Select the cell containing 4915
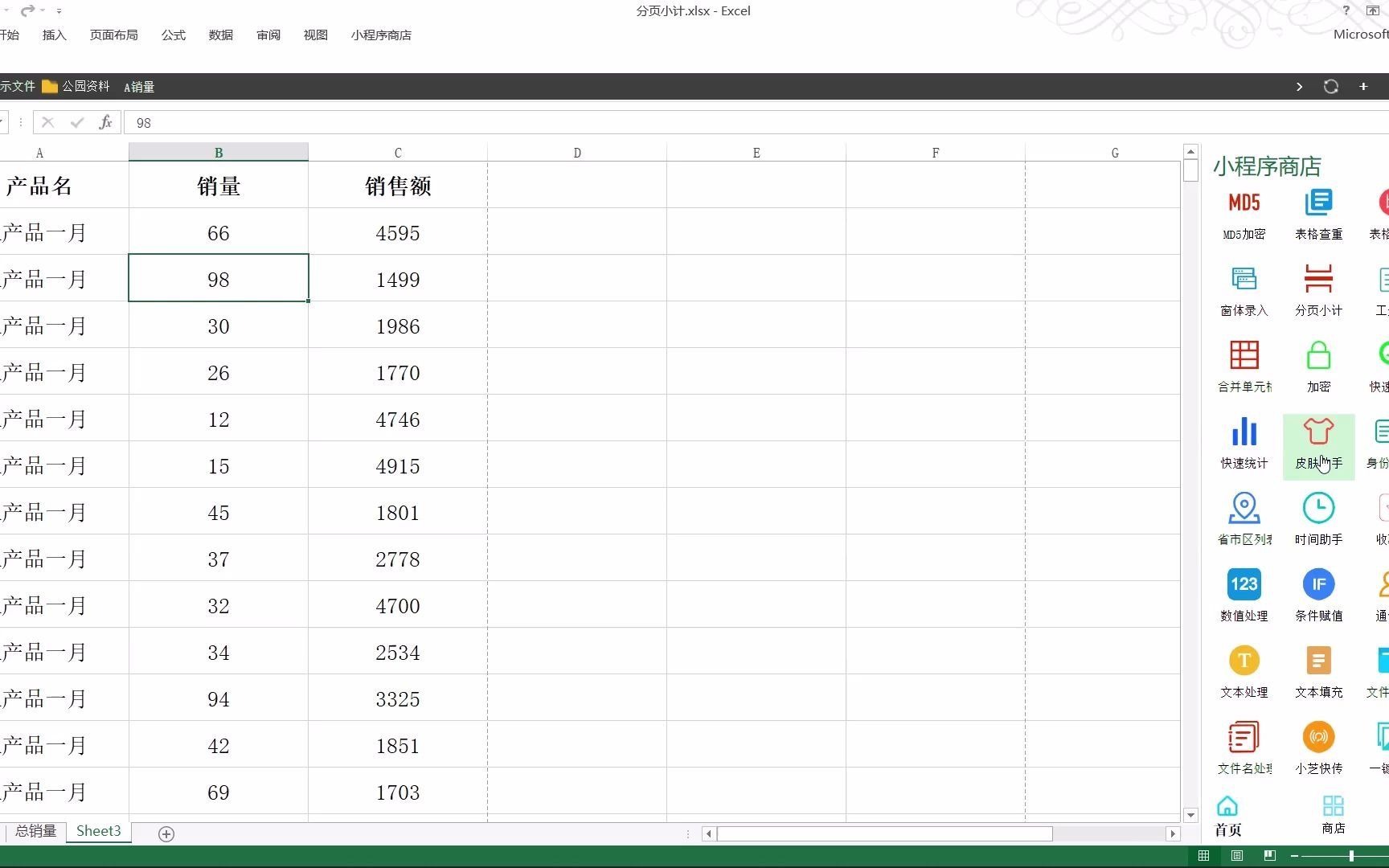1389x868 pixels. (398, 465)
